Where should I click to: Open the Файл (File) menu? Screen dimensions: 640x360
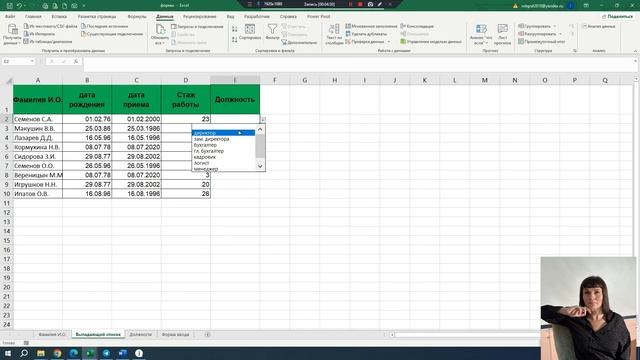click(10, 16)
